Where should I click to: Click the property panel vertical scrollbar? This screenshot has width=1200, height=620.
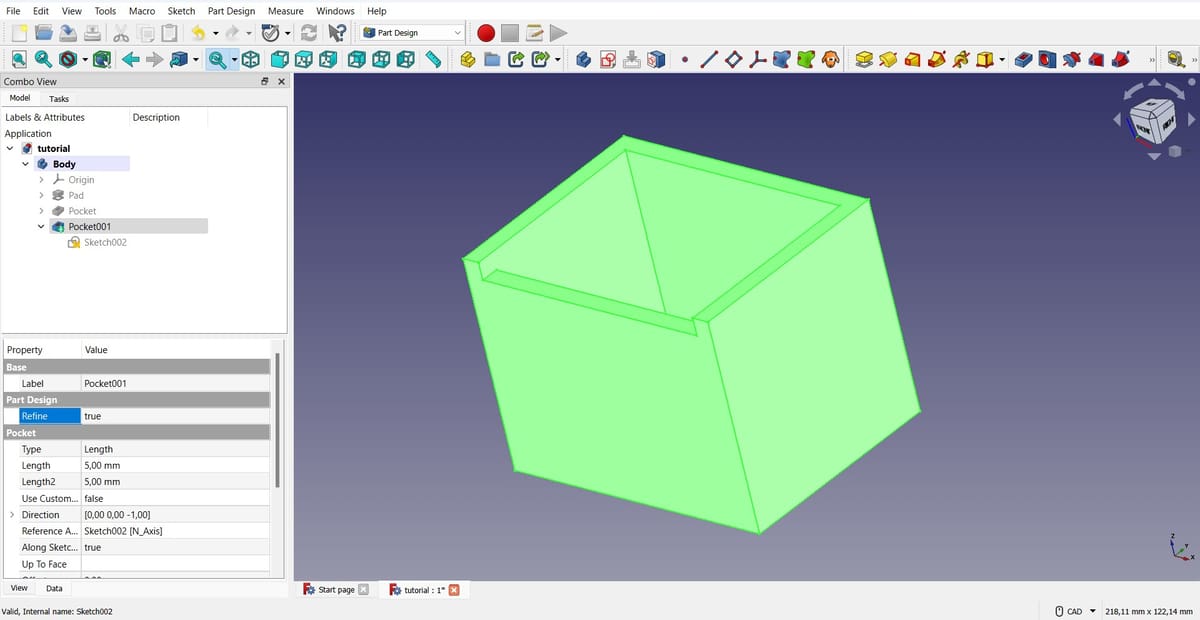(x=278, y=418)
